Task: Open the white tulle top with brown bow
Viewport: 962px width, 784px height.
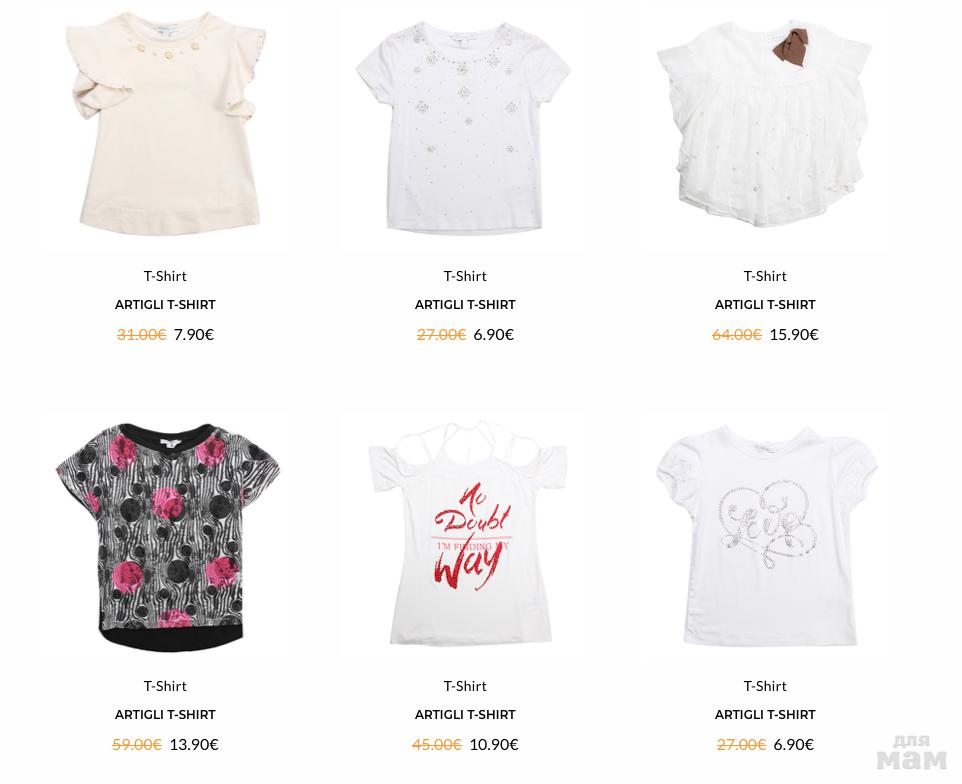Action: [764, 124]
